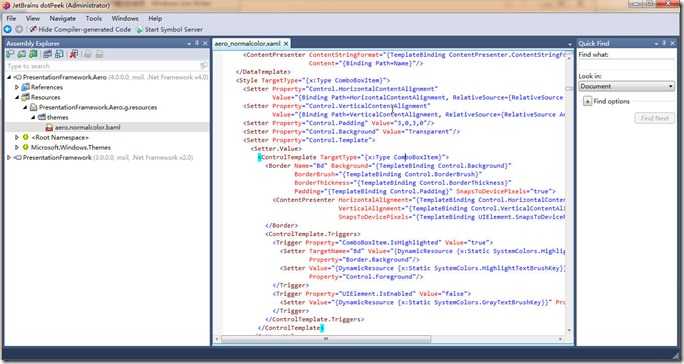Close the aero_normalcolor.xaml tab
This screenshot has height=364, width=684.
click(x=286, y=44)
